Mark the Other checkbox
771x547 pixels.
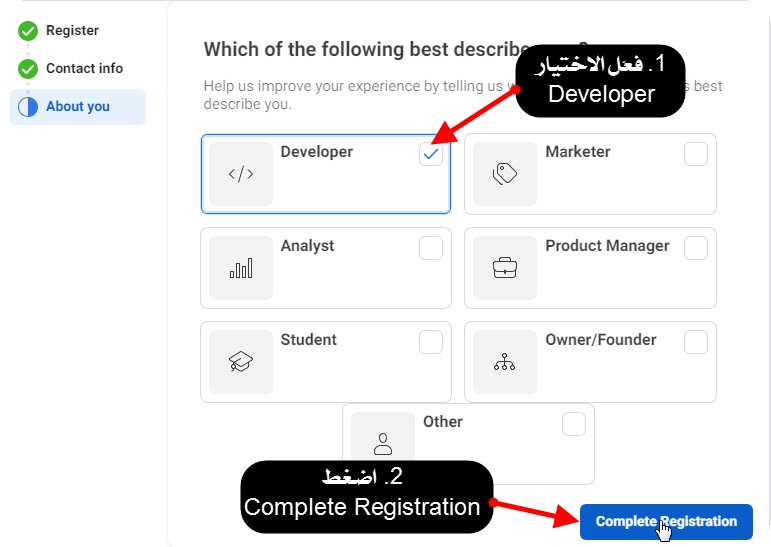coord(573,424)
